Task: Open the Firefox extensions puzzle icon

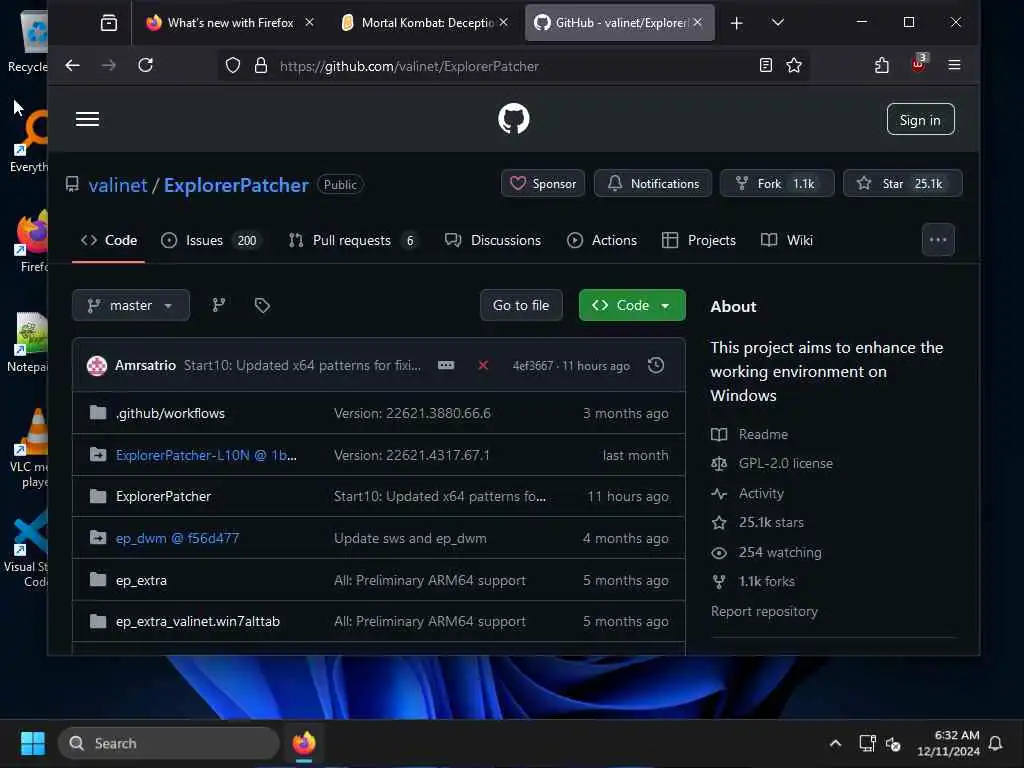Action: point(882,65)
